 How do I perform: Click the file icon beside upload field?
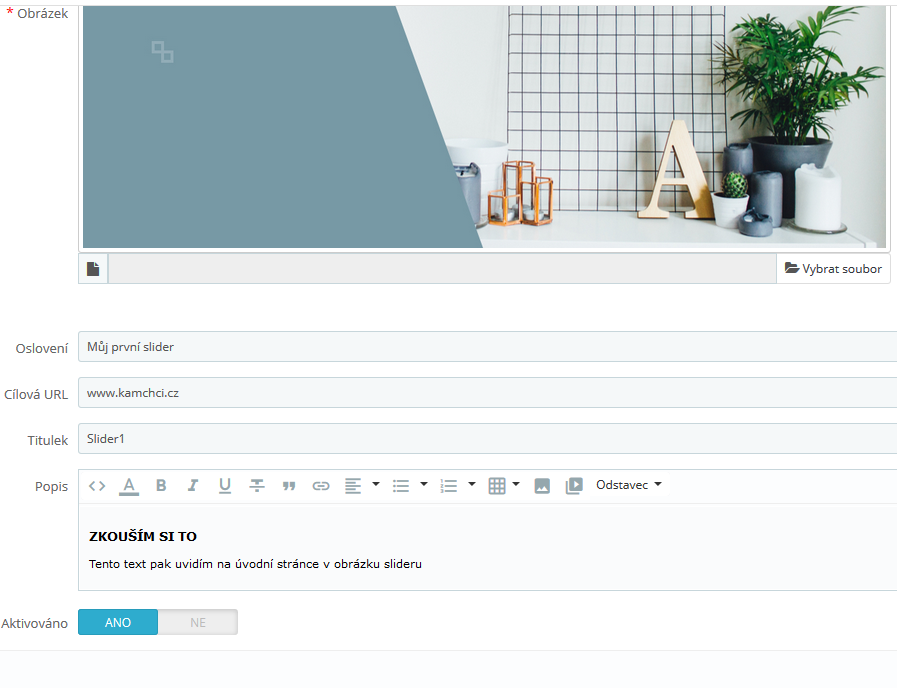93,269
